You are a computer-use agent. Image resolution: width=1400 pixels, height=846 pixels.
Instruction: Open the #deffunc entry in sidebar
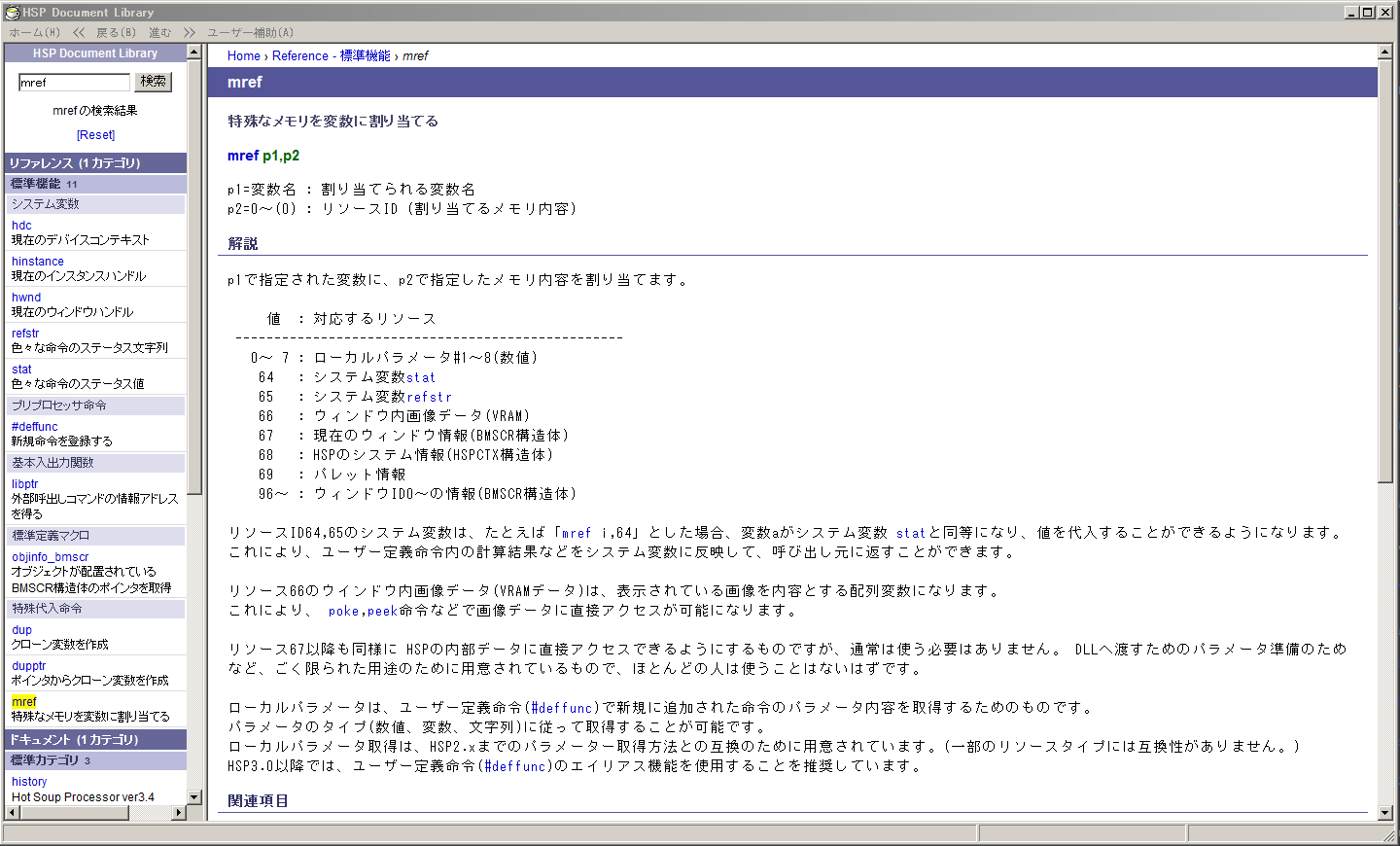click(35, 427)
